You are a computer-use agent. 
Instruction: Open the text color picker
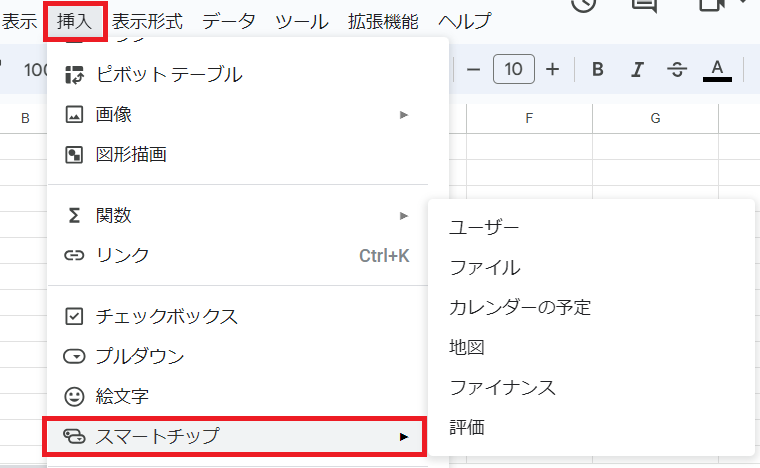point(717,69)
